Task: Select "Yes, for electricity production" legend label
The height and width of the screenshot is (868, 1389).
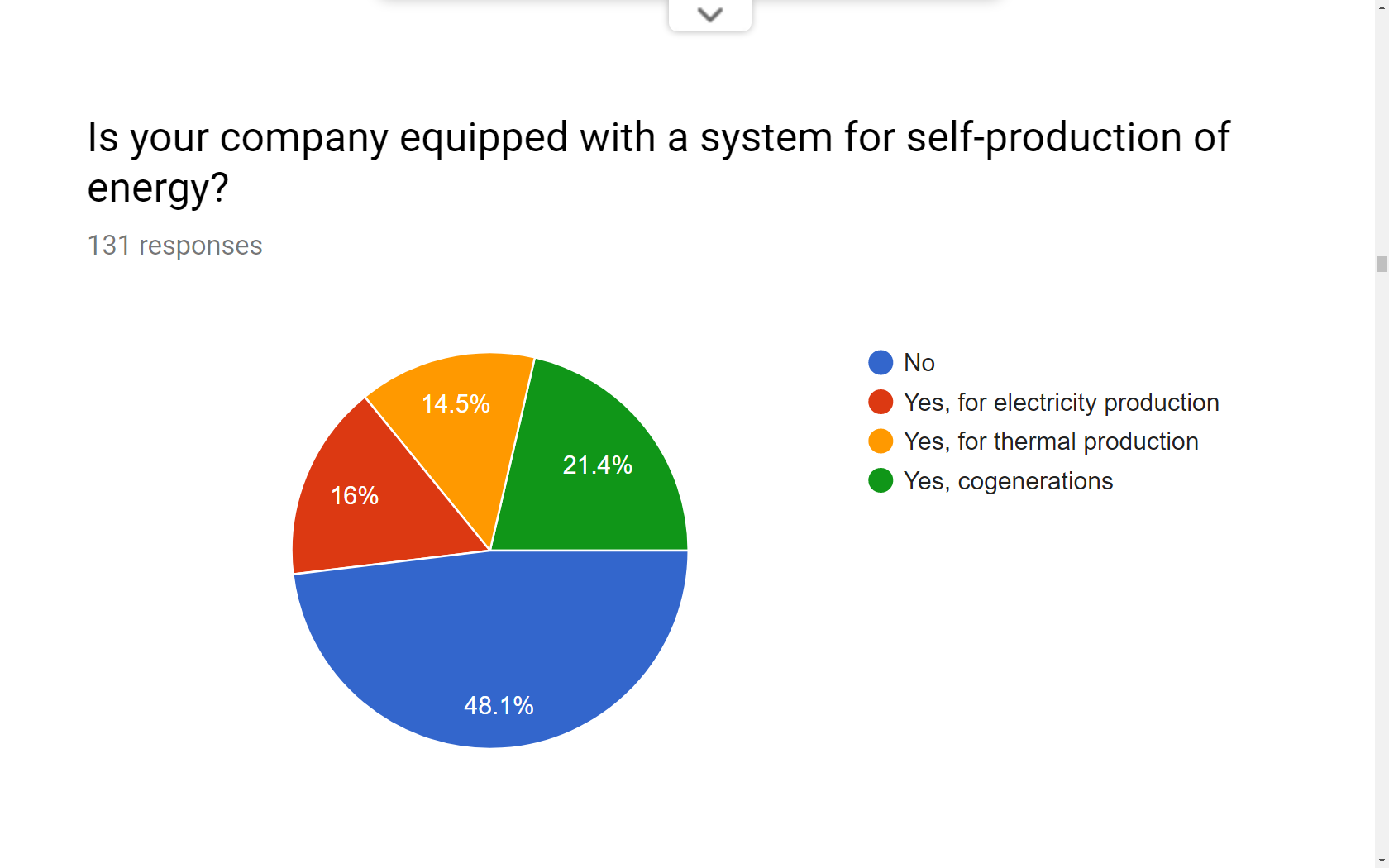Action: tap(1061, 402)
